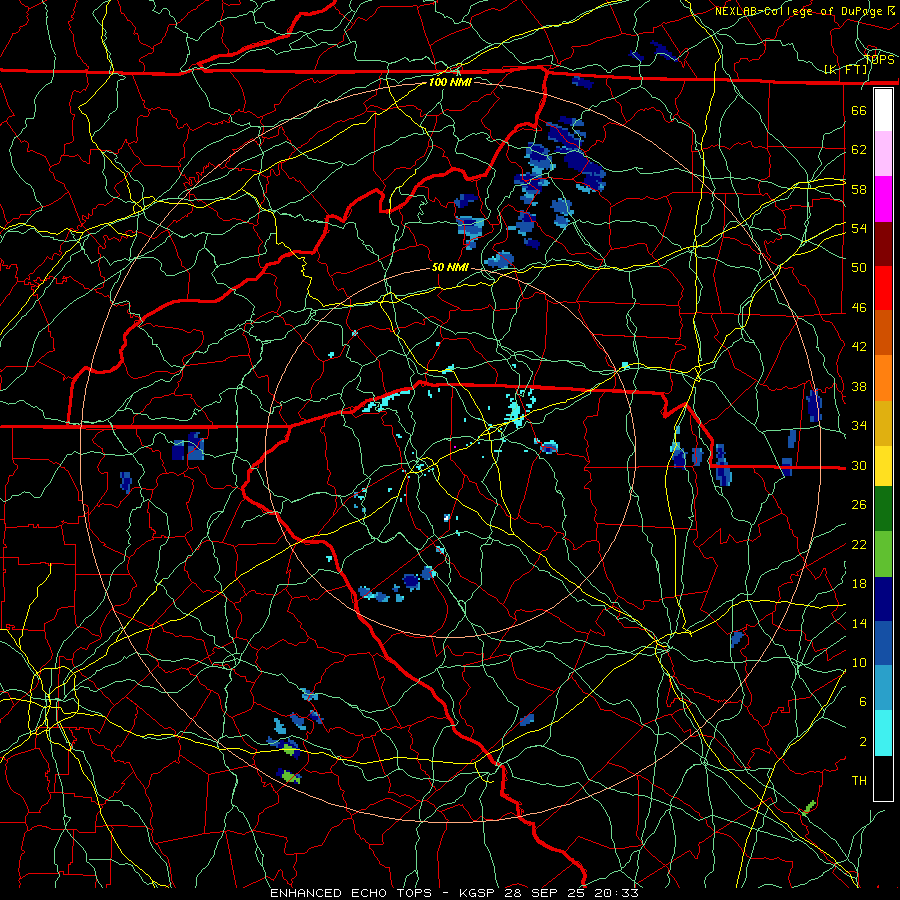The image size is (900, 900).
Task: Click the magenta legend swatch
Action: coord(883,199)
